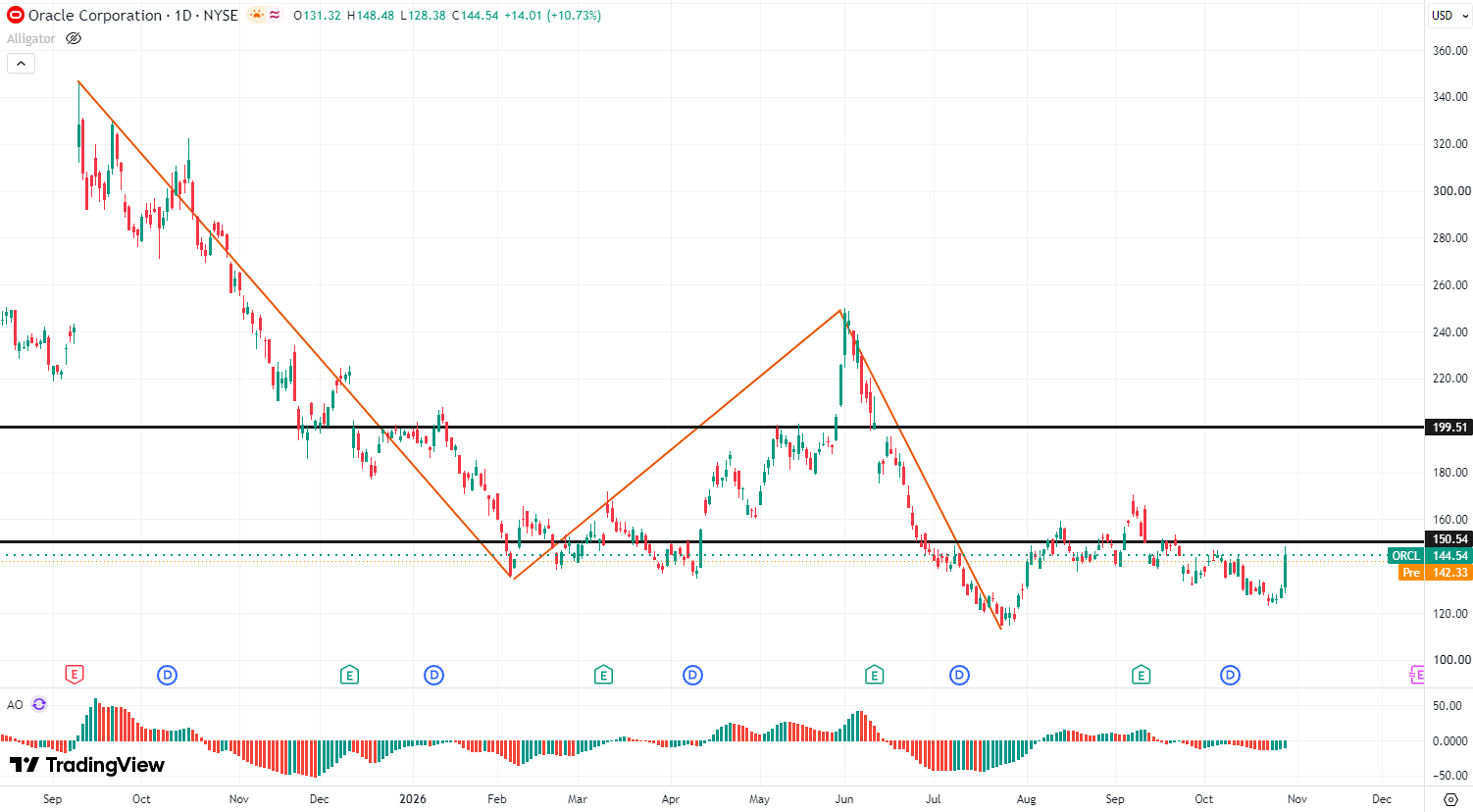This screenshot has width=1473, height=812.
Task: Collapse the indicator legend with the chevron button
Action: pyautogui.click(x=21, y=64)
